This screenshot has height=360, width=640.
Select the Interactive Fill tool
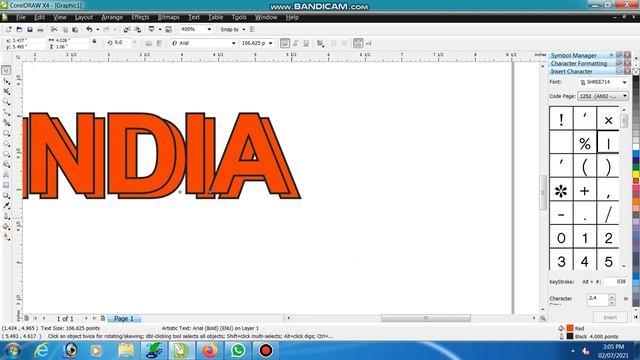tap(6, 237)
